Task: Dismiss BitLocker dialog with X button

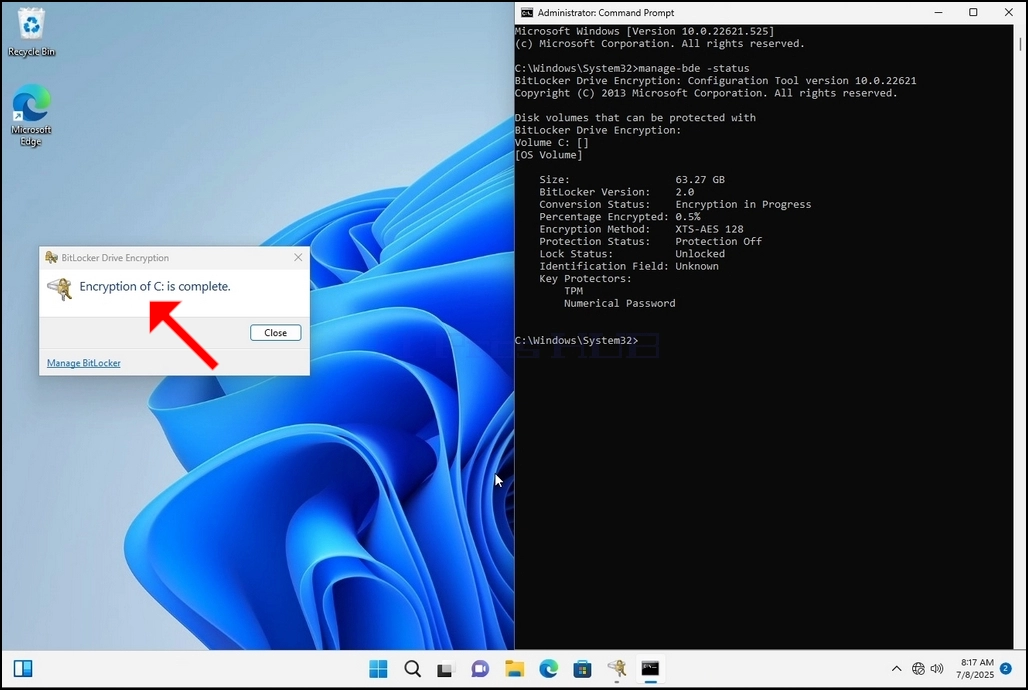Action: click(x=298, y=257)
